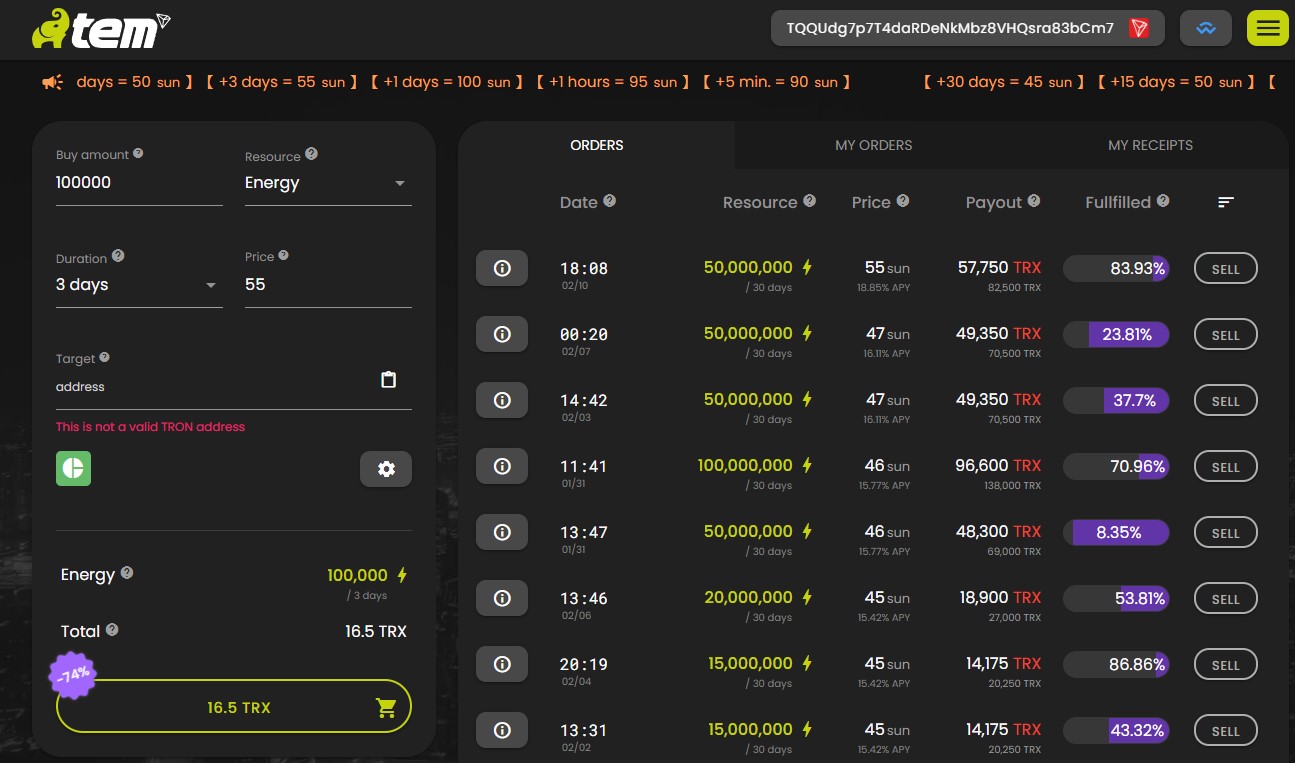Open info for the 20:19 order

coord(502,664)
